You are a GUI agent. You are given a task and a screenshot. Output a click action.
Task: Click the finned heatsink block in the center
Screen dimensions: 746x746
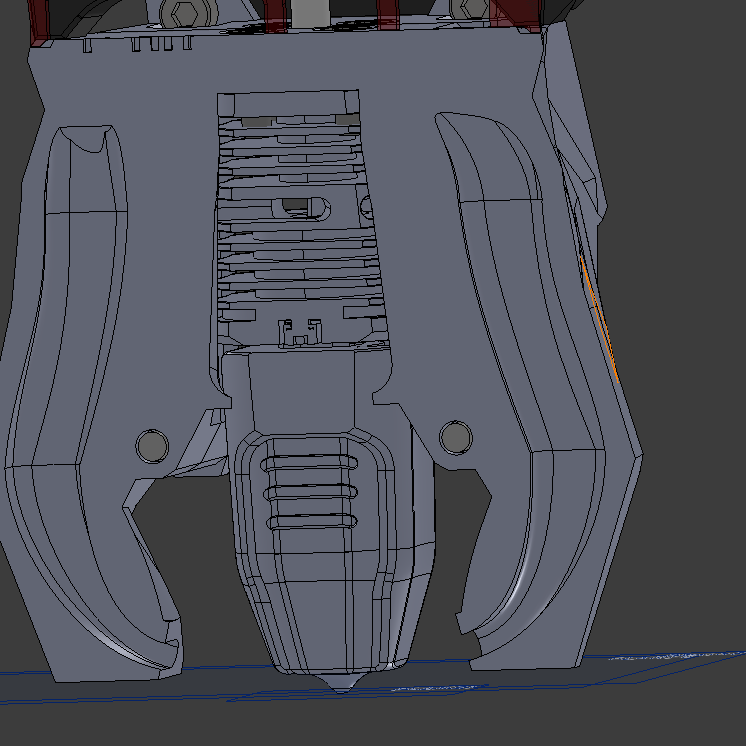[300, 219]
